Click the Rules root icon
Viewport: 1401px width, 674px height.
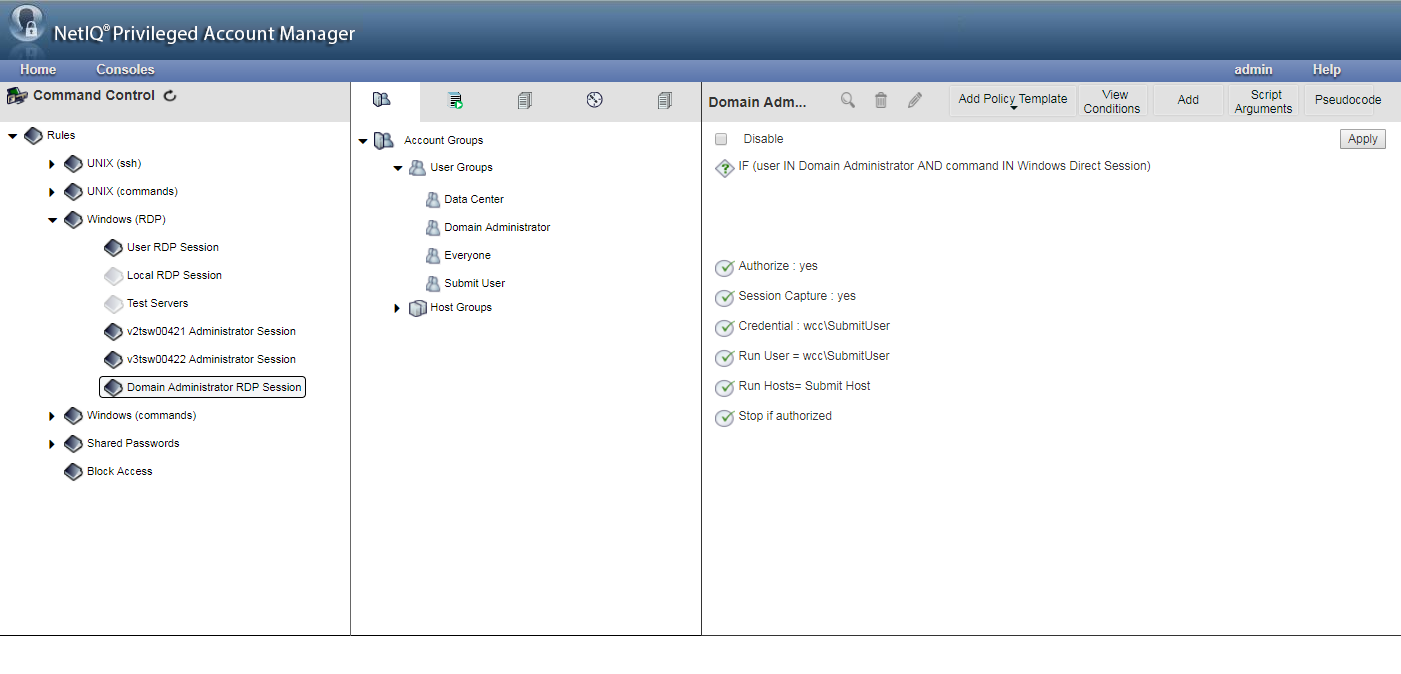tap(33, 135)
